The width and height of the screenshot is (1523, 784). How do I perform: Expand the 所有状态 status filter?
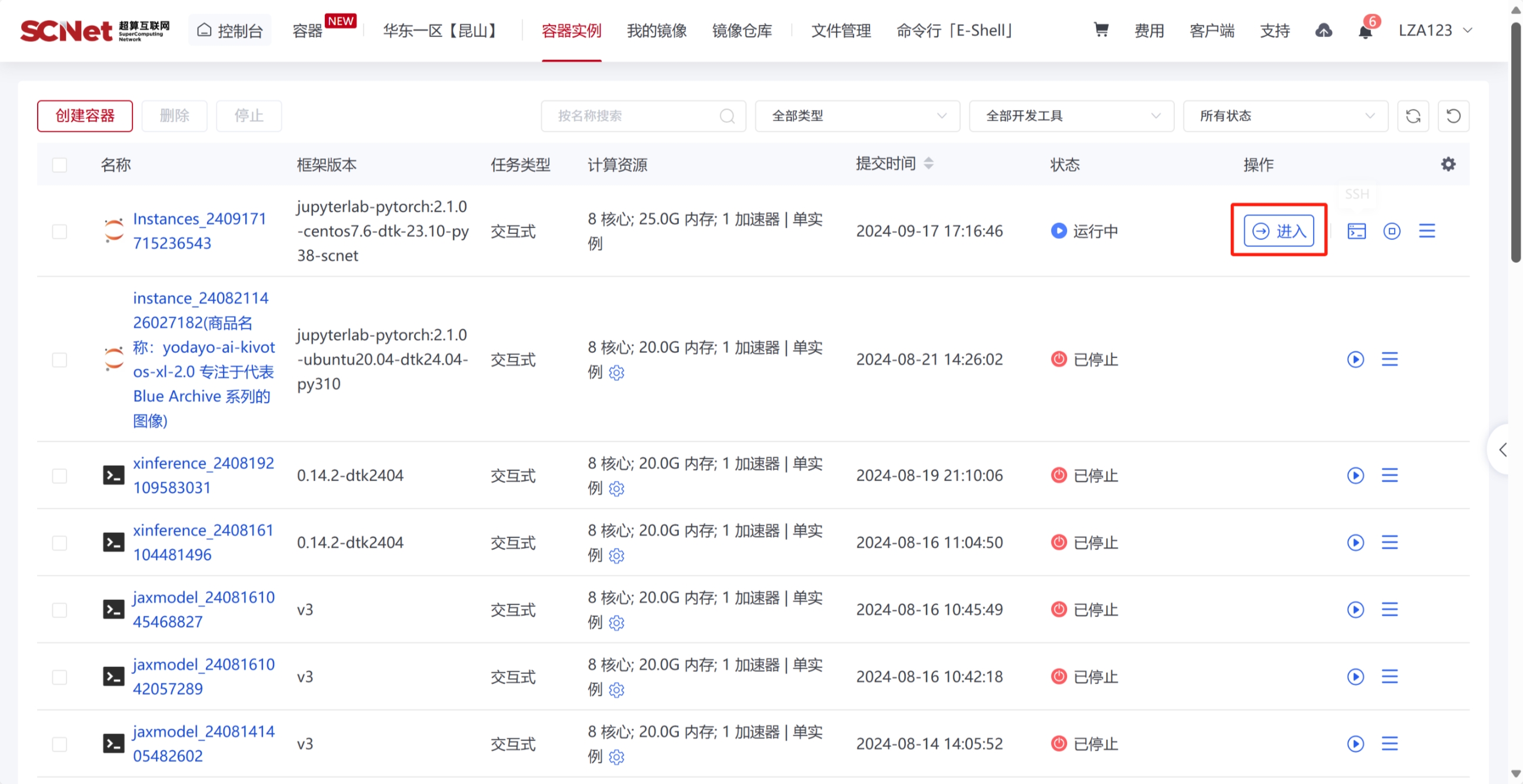[x=1285, y=116]
